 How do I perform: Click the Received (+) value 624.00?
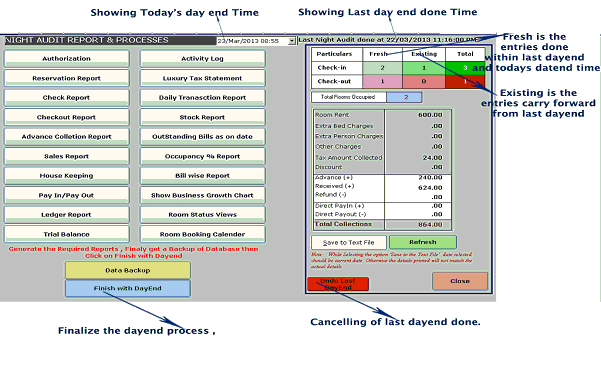[x=430, y=188]
